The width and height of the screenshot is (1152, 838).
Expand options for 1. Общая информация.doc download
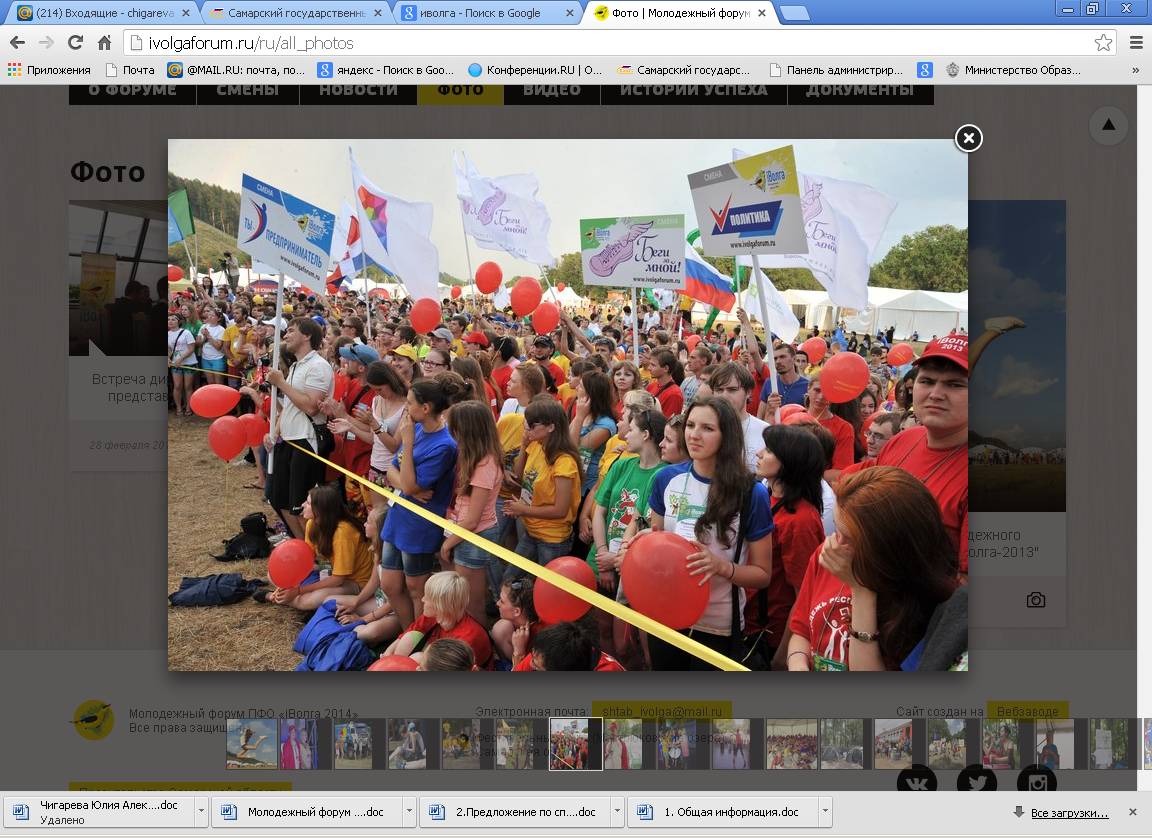[826, 812]
